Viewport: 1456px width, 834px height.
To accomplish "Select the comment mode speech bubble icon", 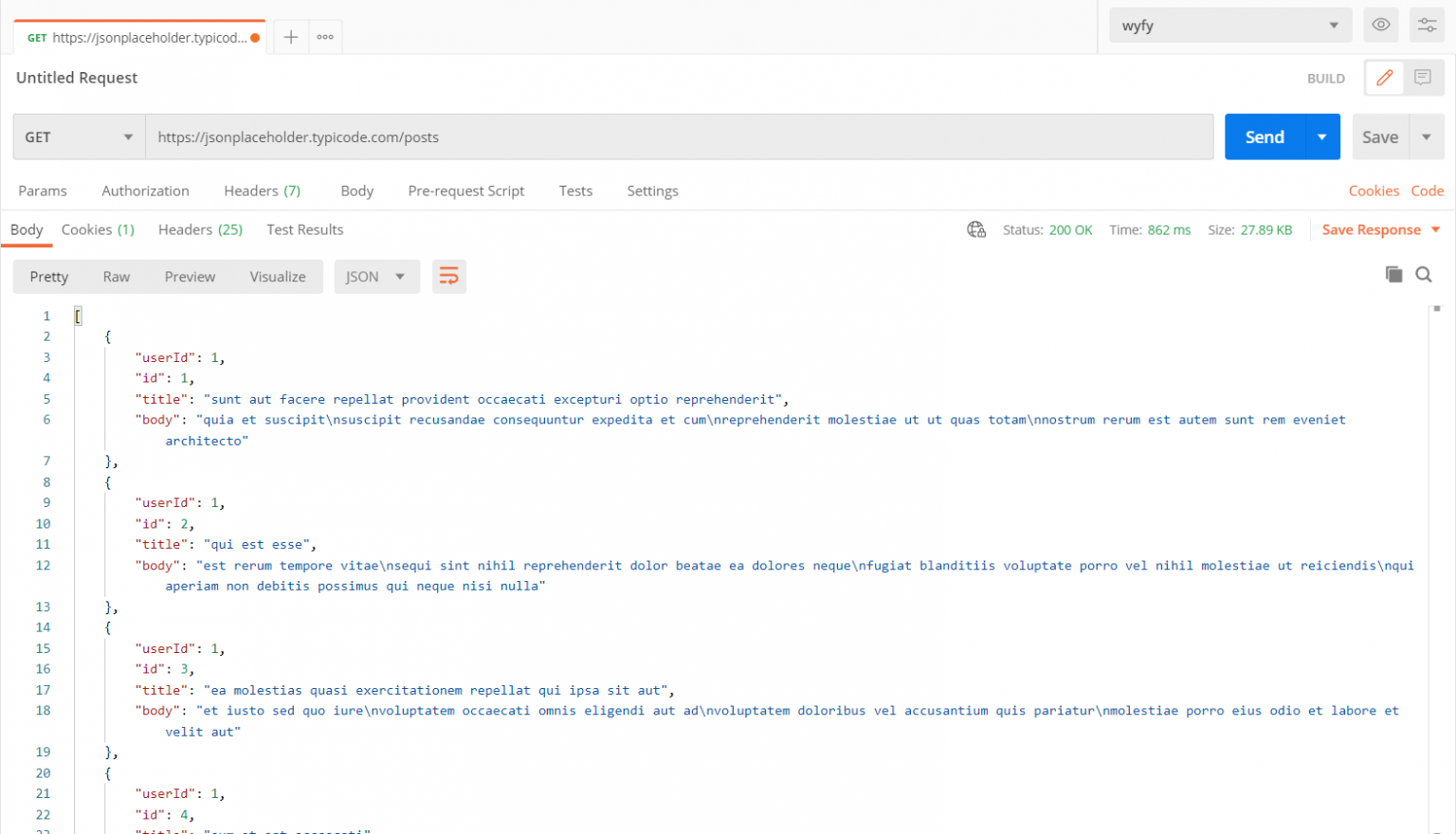I will (1421, 78).
